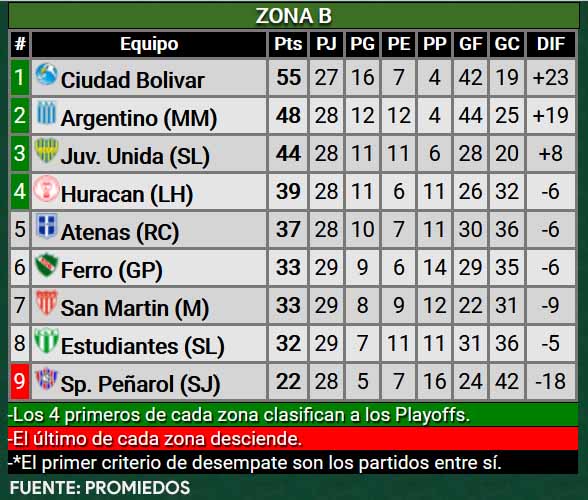Open the Ciudad Bolivar team name

[133, 80]
